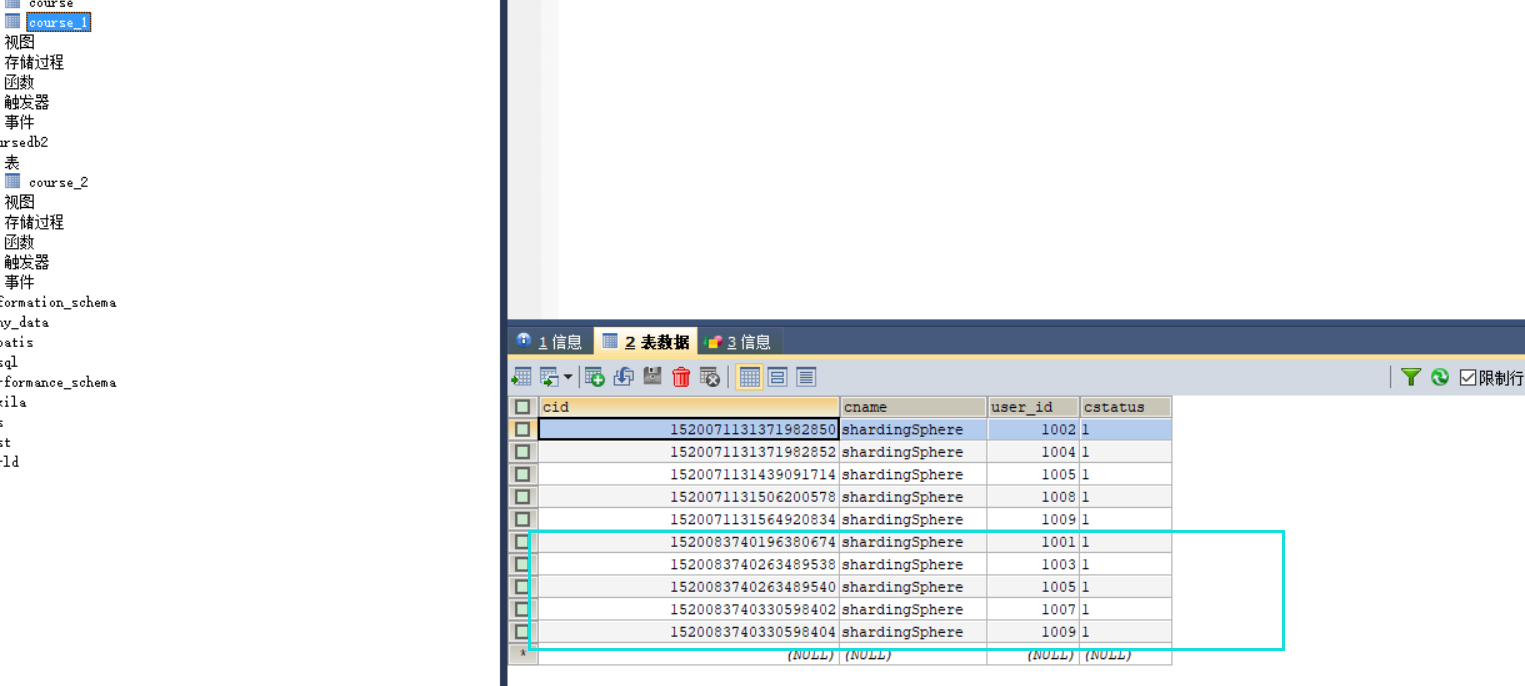Viewport: 1525px width, 686px height.
Task: Refresh the table data with the green arrows icon
Action: click(1440, 377)
